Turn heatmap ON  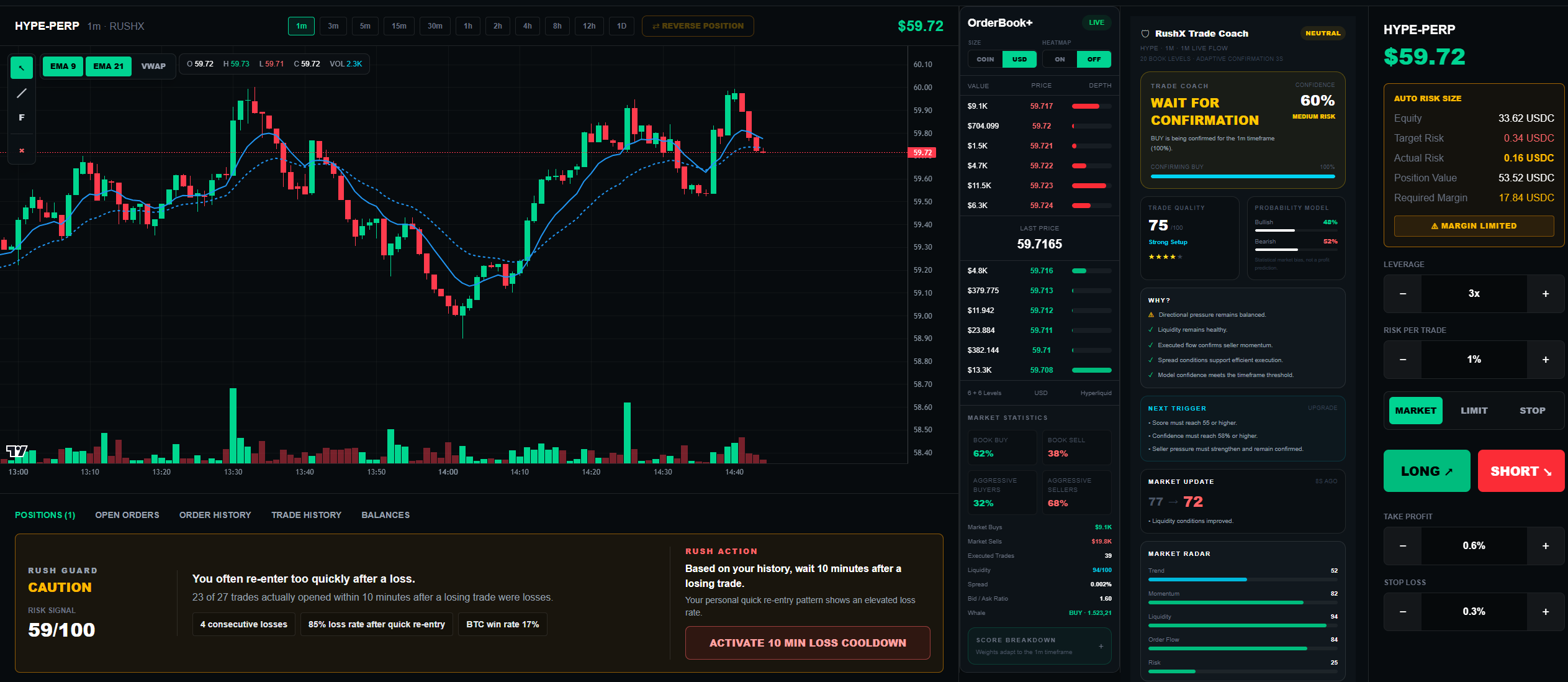[x=1060, y=60]
